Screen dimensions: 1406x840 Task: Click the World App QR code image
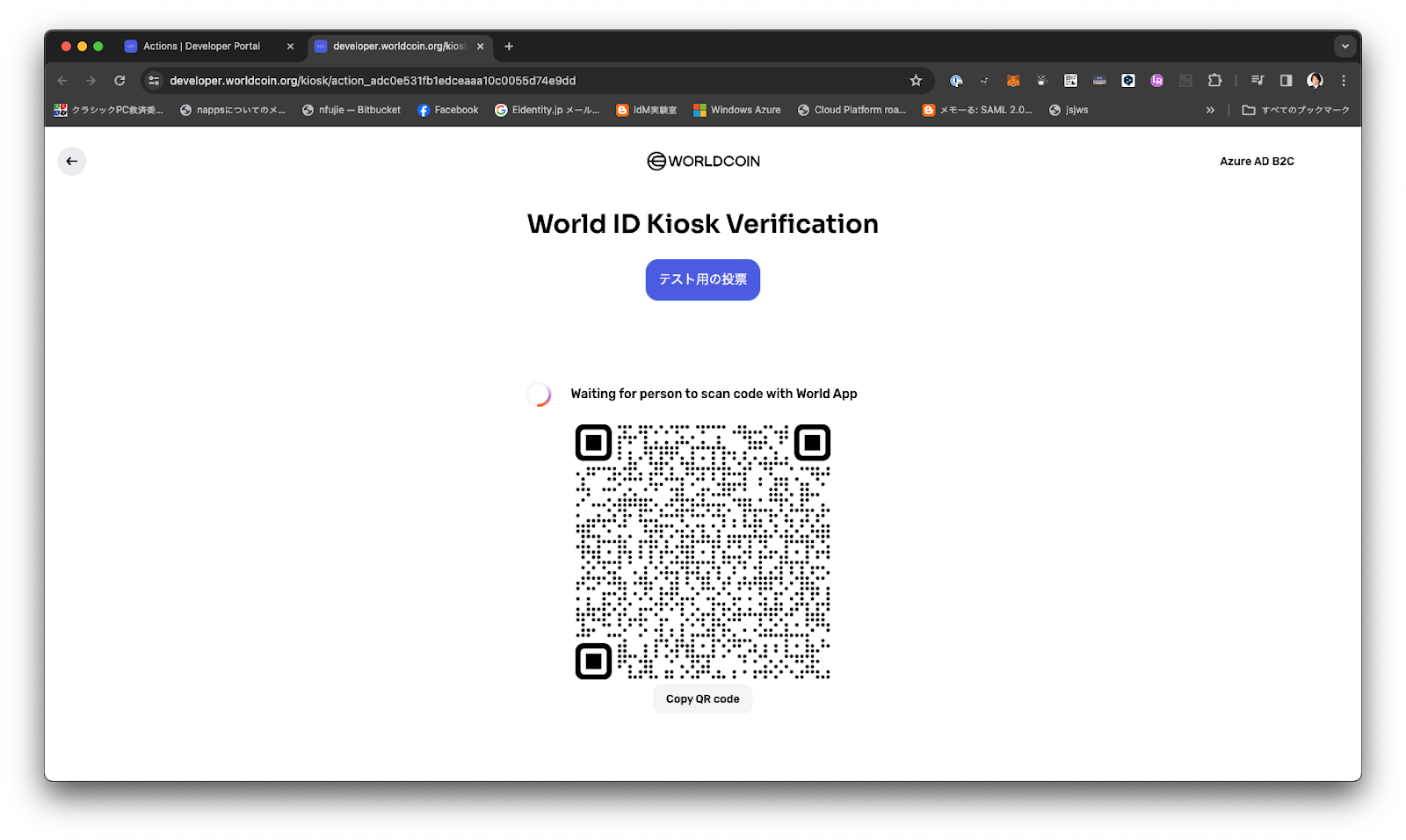coord(703,552)
